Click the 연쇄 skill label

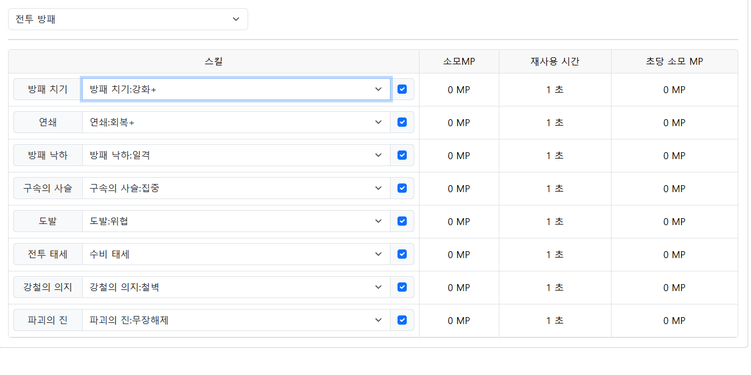click(x=48, y=122)
